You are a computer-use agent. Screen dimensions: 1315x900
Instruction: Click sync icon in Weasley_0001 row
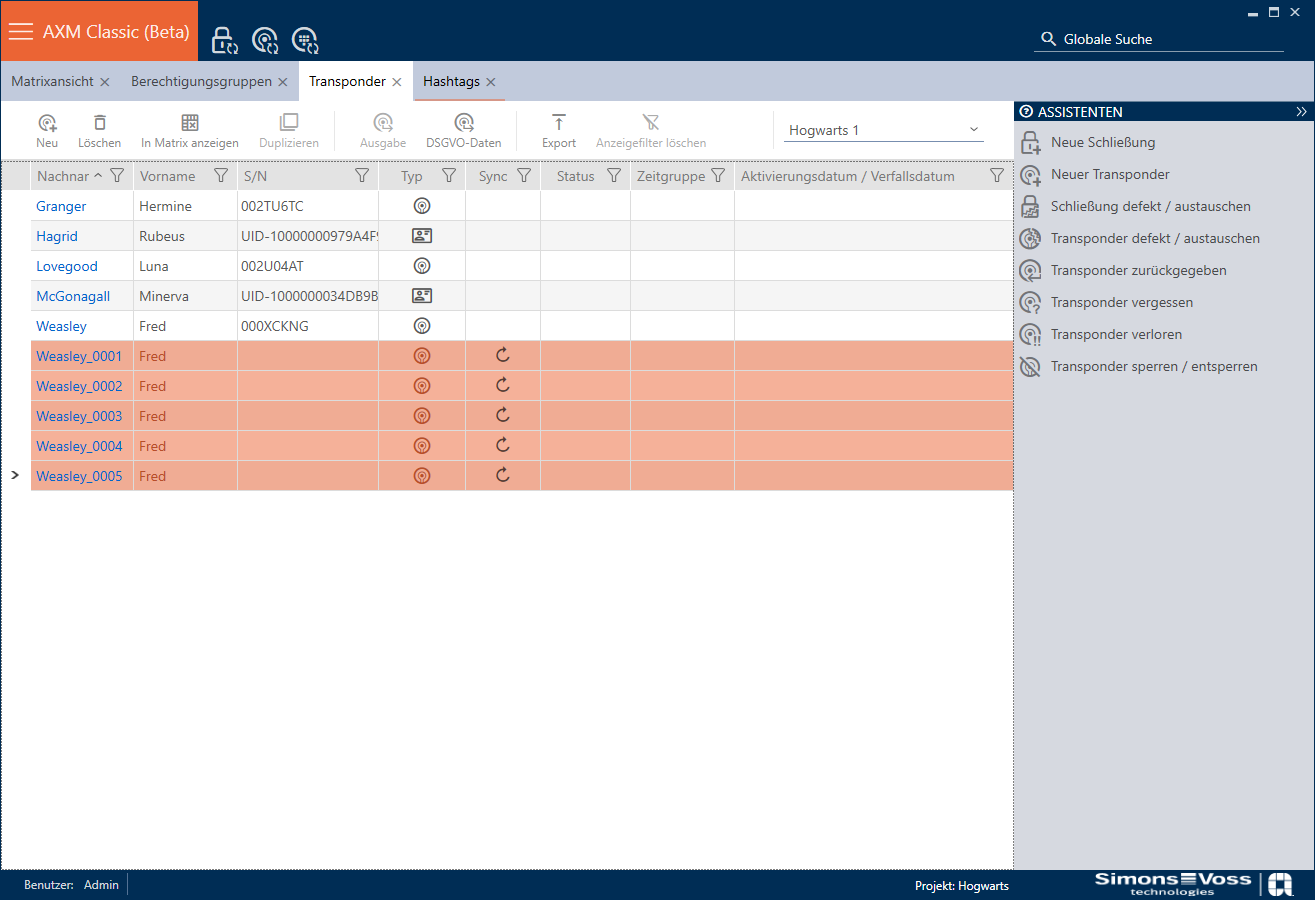point(503,356)
